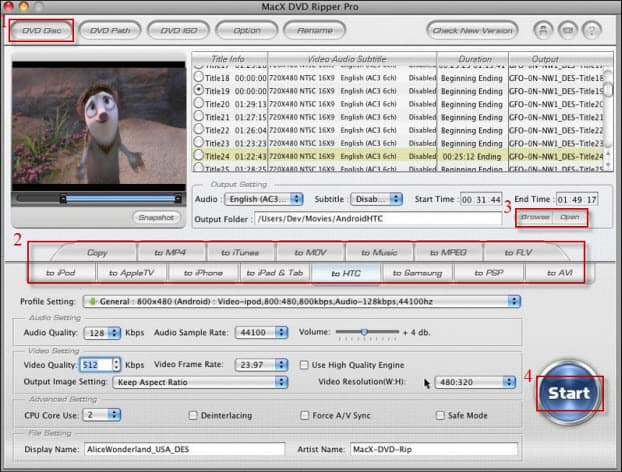622x472 pixels.
Task: Select the Title23 radio button
Action: (x=199, y=142)
